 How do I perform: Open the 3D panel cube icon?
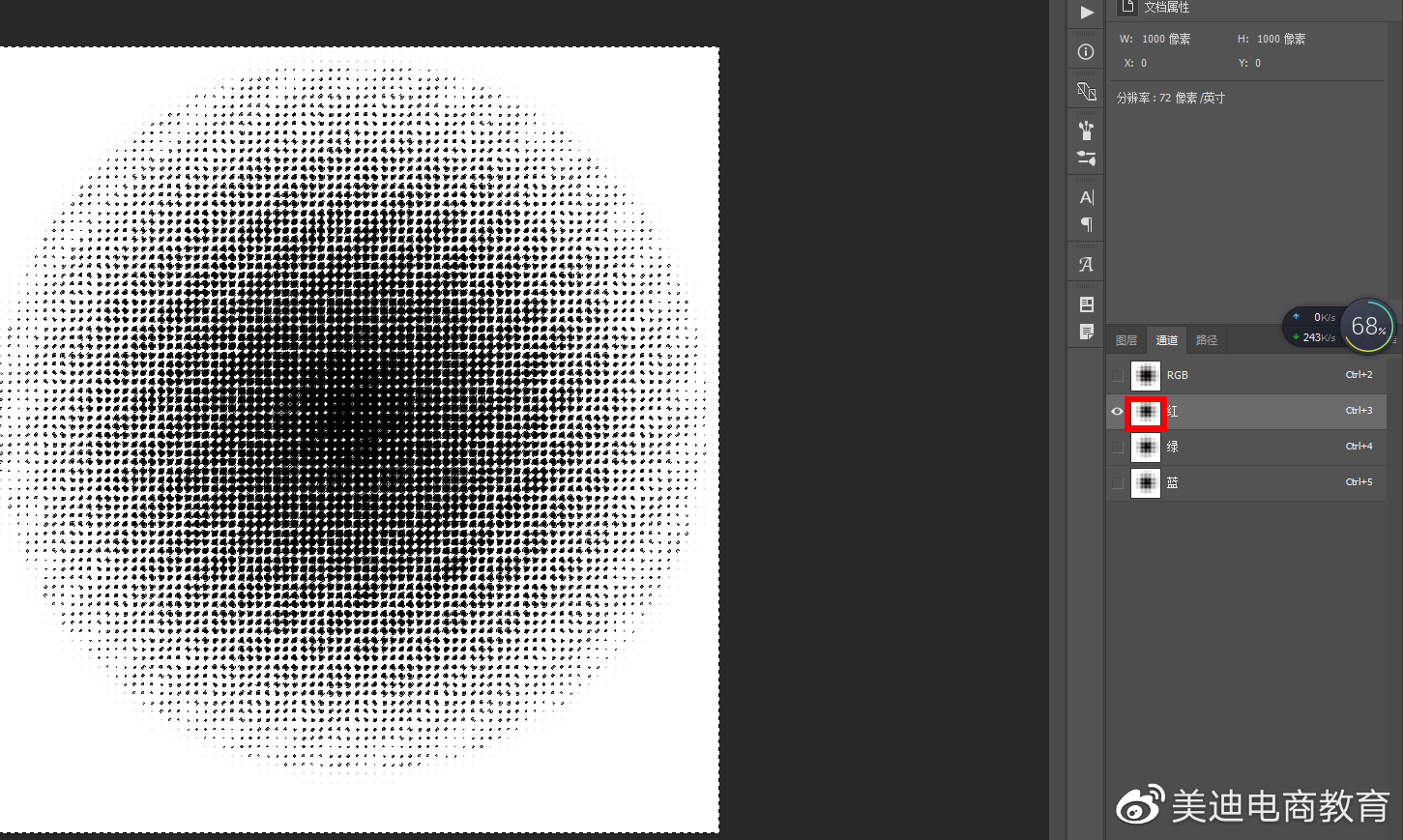click(x=1086, y=91)
